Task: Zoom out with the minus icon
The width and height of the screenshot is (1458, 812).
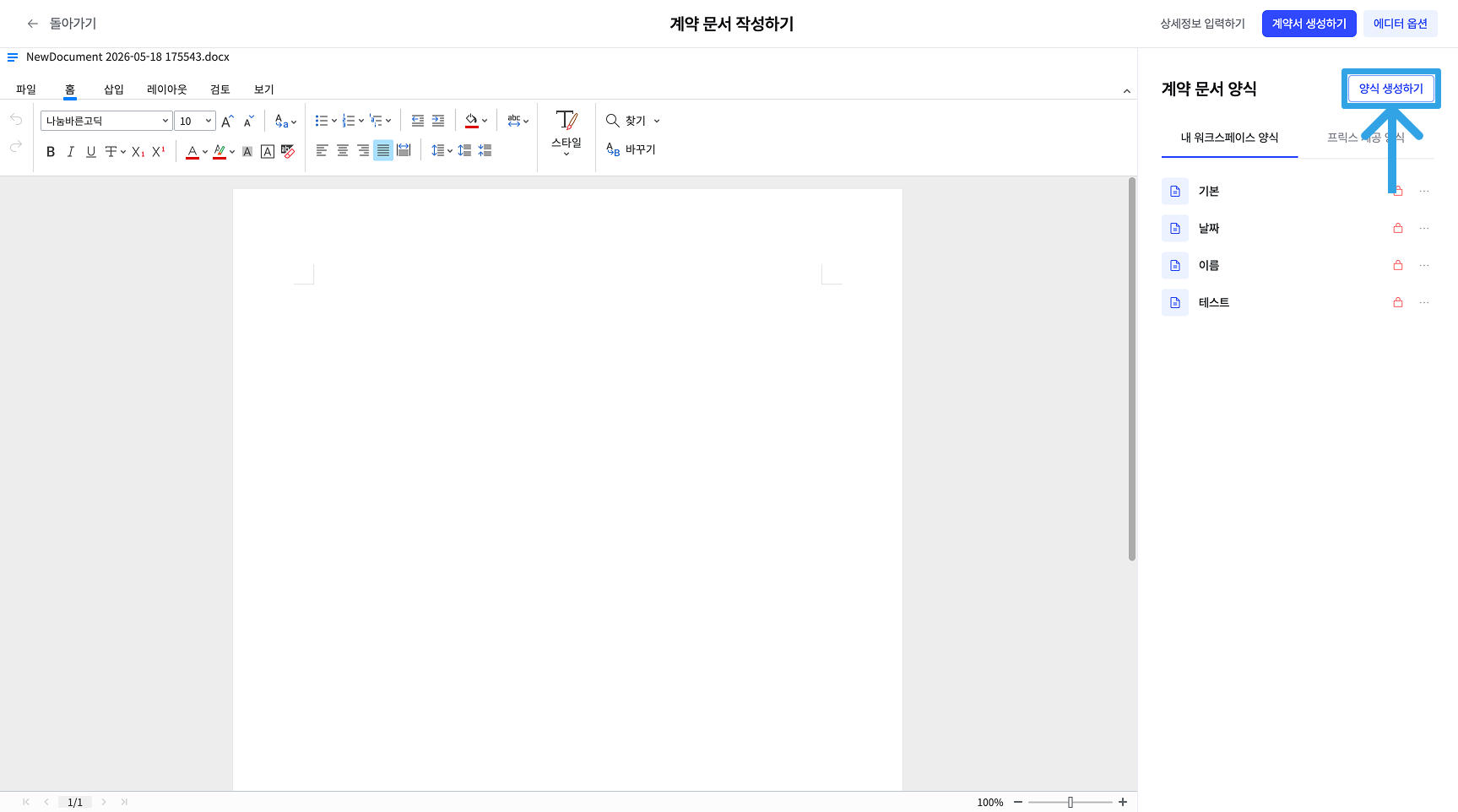Action: 1018,802
